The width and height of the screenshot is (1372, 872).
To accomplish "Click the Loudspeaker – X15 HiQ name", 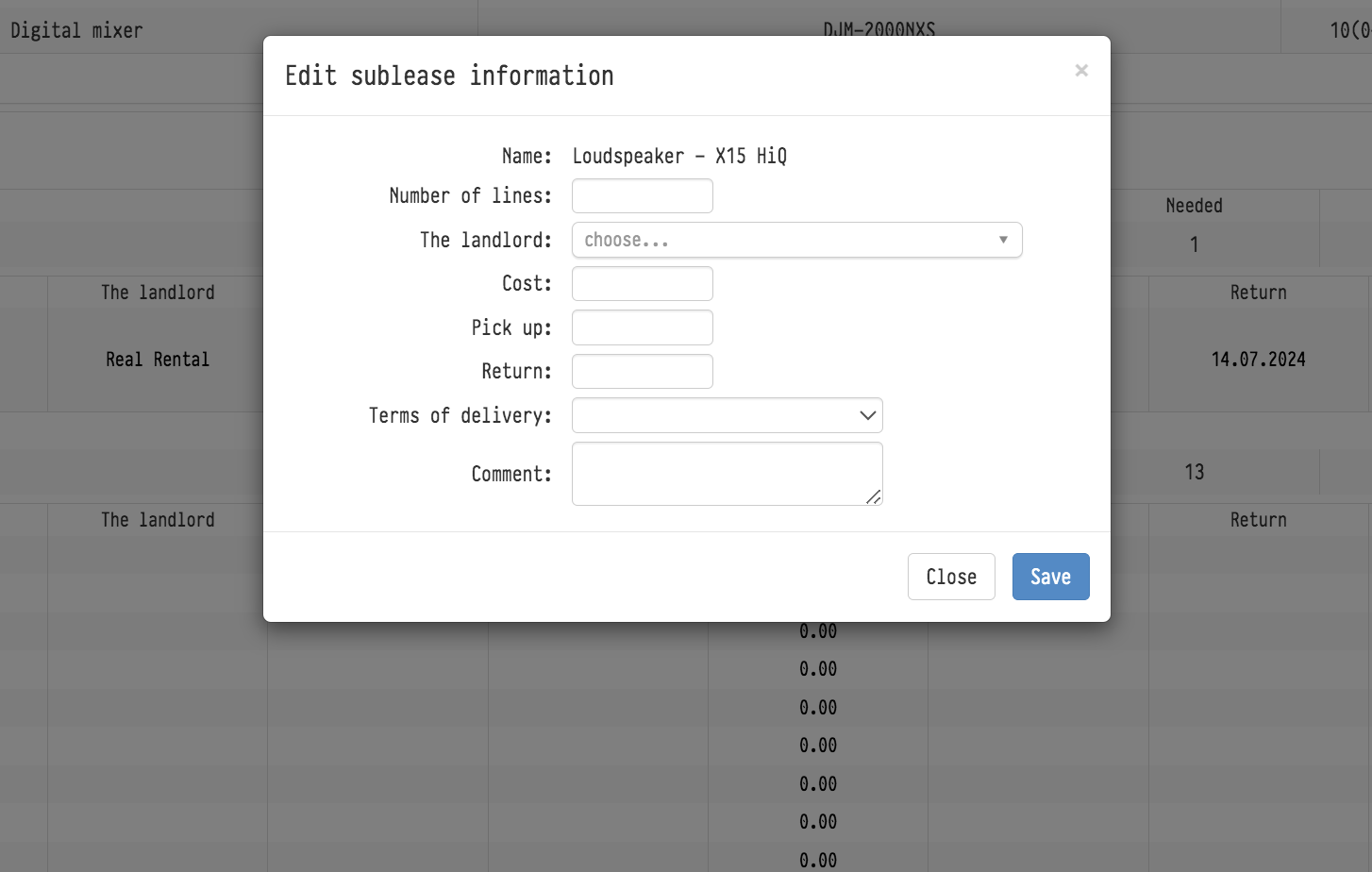I will pyautogui.click(x=679, y=156).
